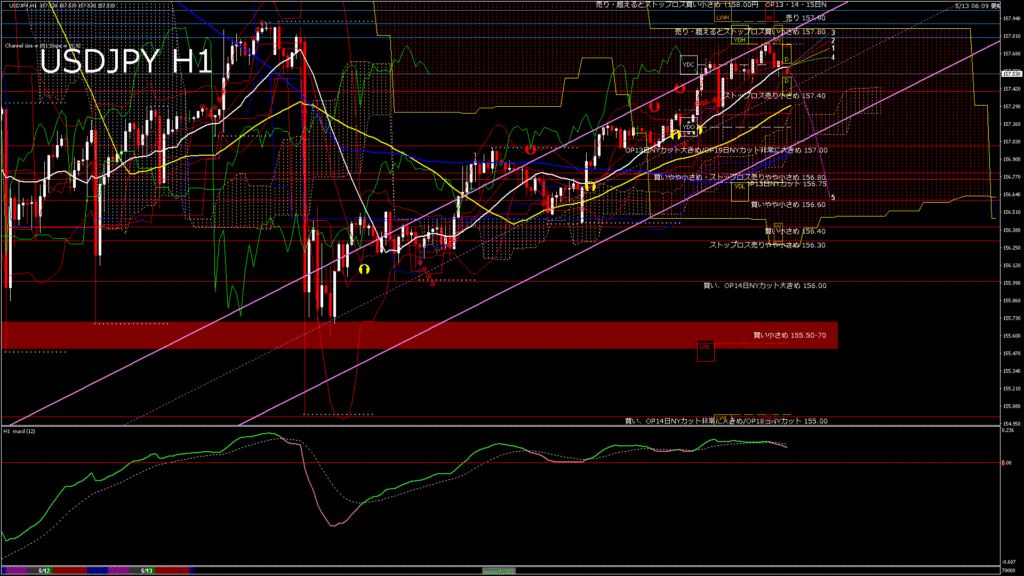Click the projection line endpoint labeled 5
The height and width of the screenshot is (576, 1024).
click(833, 197)
